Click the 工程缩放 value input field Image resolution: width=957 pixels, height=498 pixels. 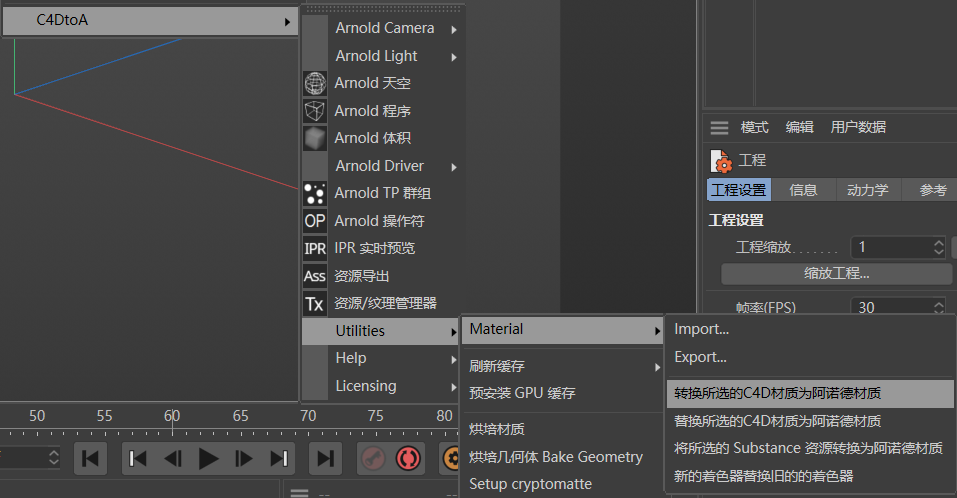898,247
